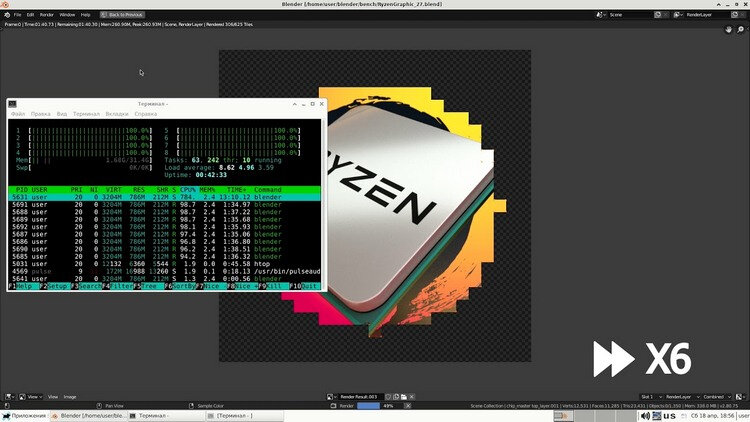750x422 pixels.
Task: Open the View mode dropdown with image icon
Action: coord(31,397)
